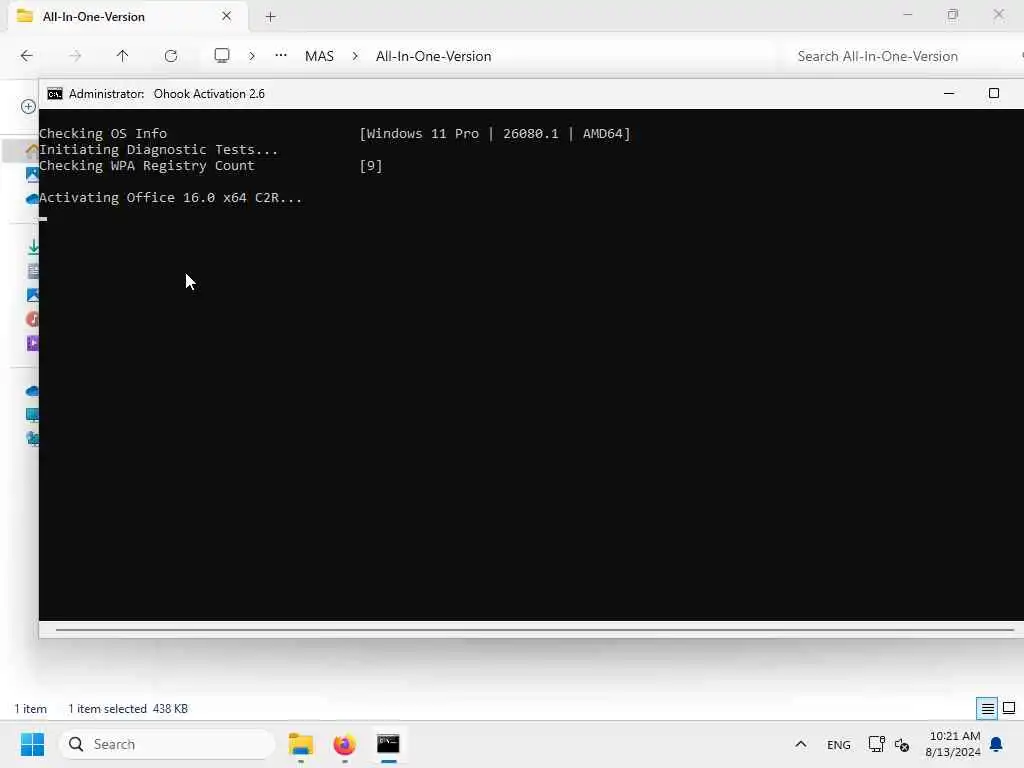Show hidden system tray icons

[x=801, y=744]
